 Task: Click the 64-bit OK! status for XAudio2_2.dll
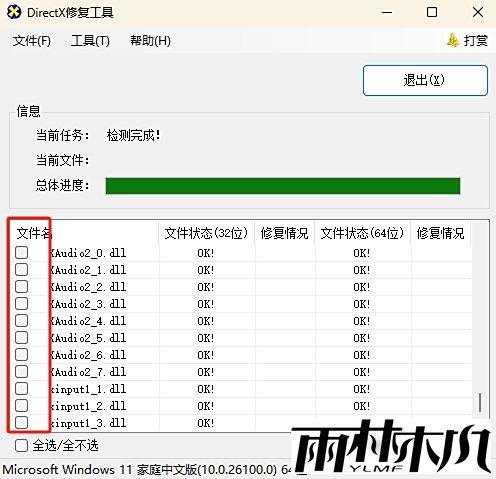[362, 287]
